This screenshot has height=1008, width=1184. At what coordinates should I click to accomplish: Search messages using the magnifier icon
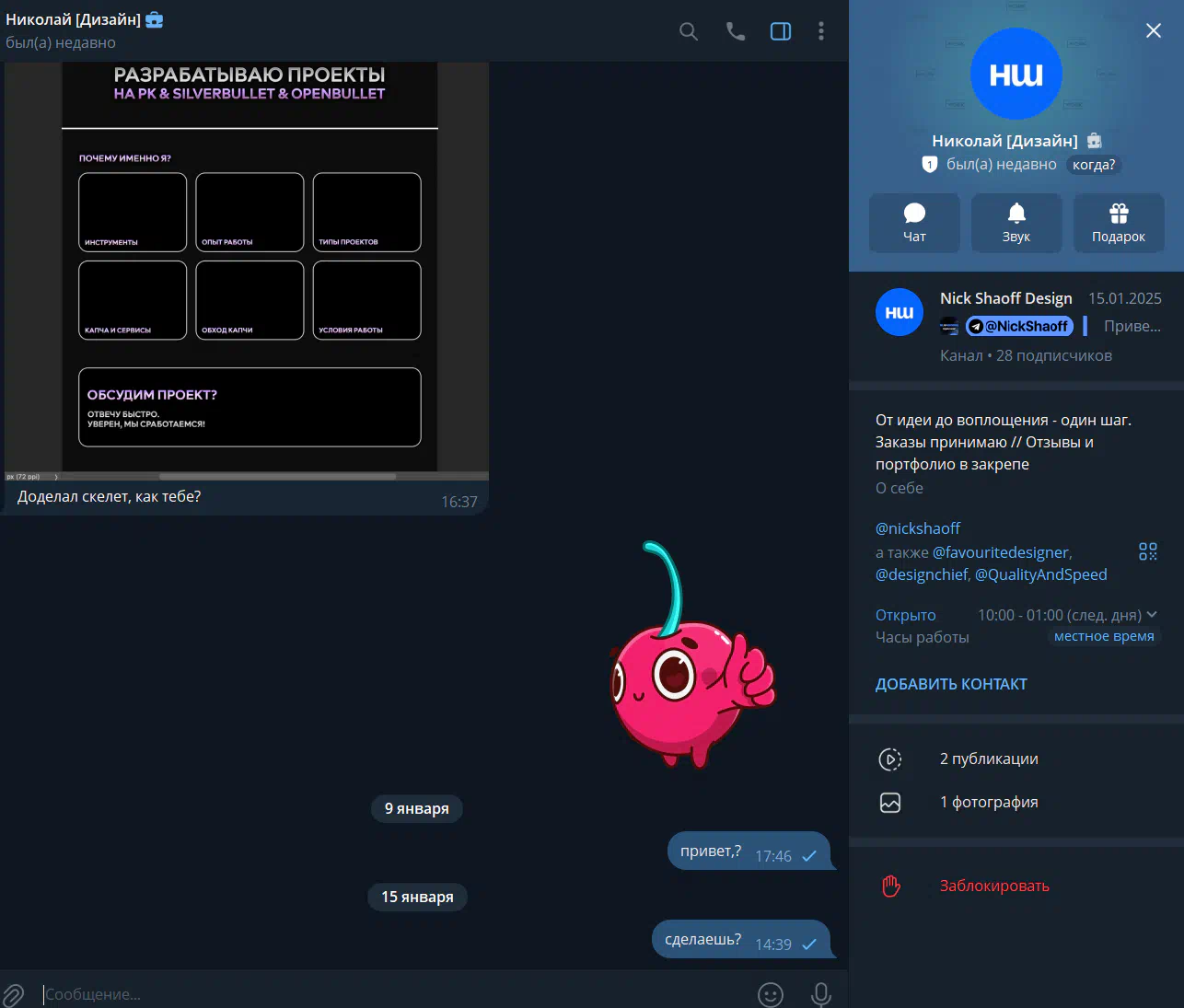[688, 31]
